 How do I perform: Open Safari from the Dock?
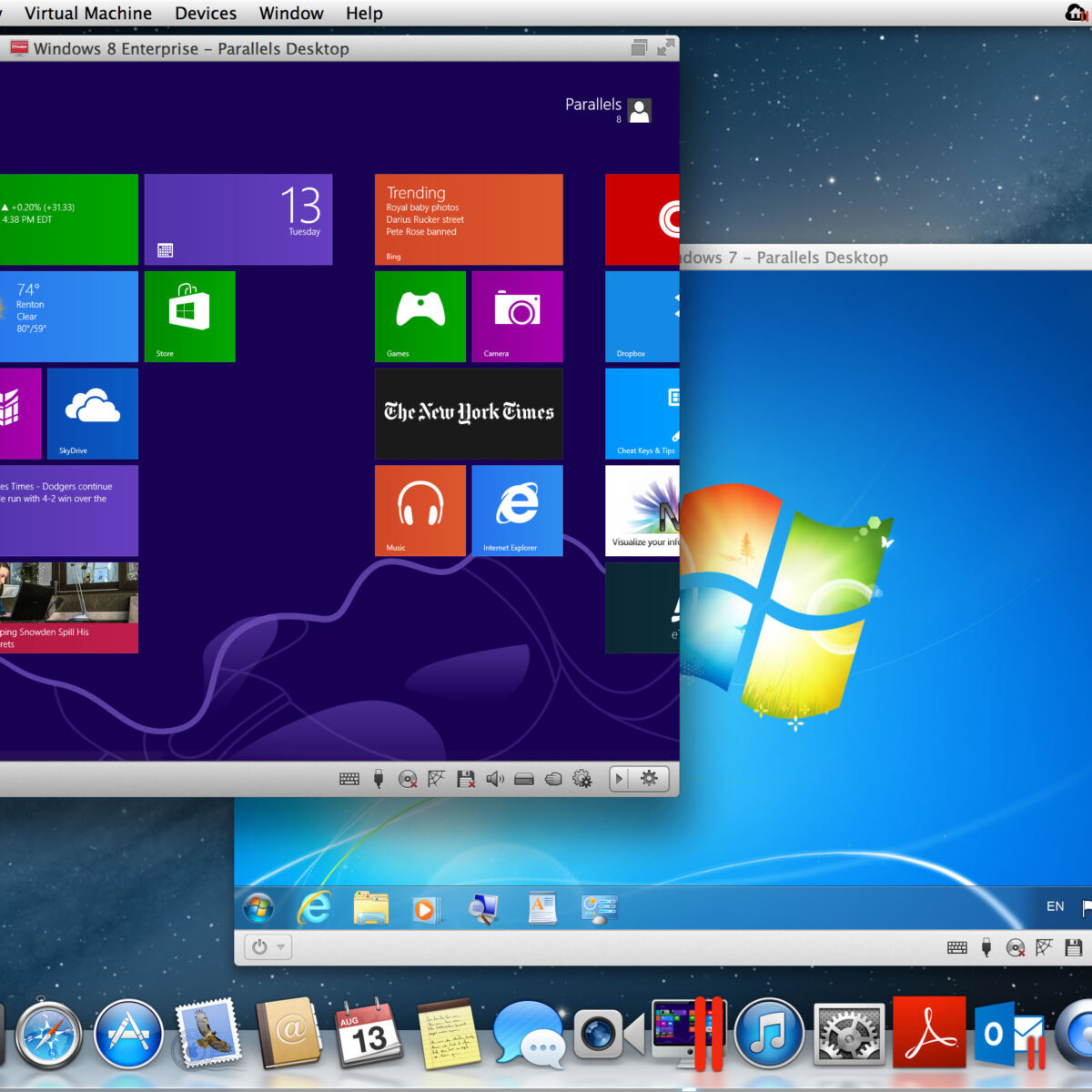[48, 1036]
